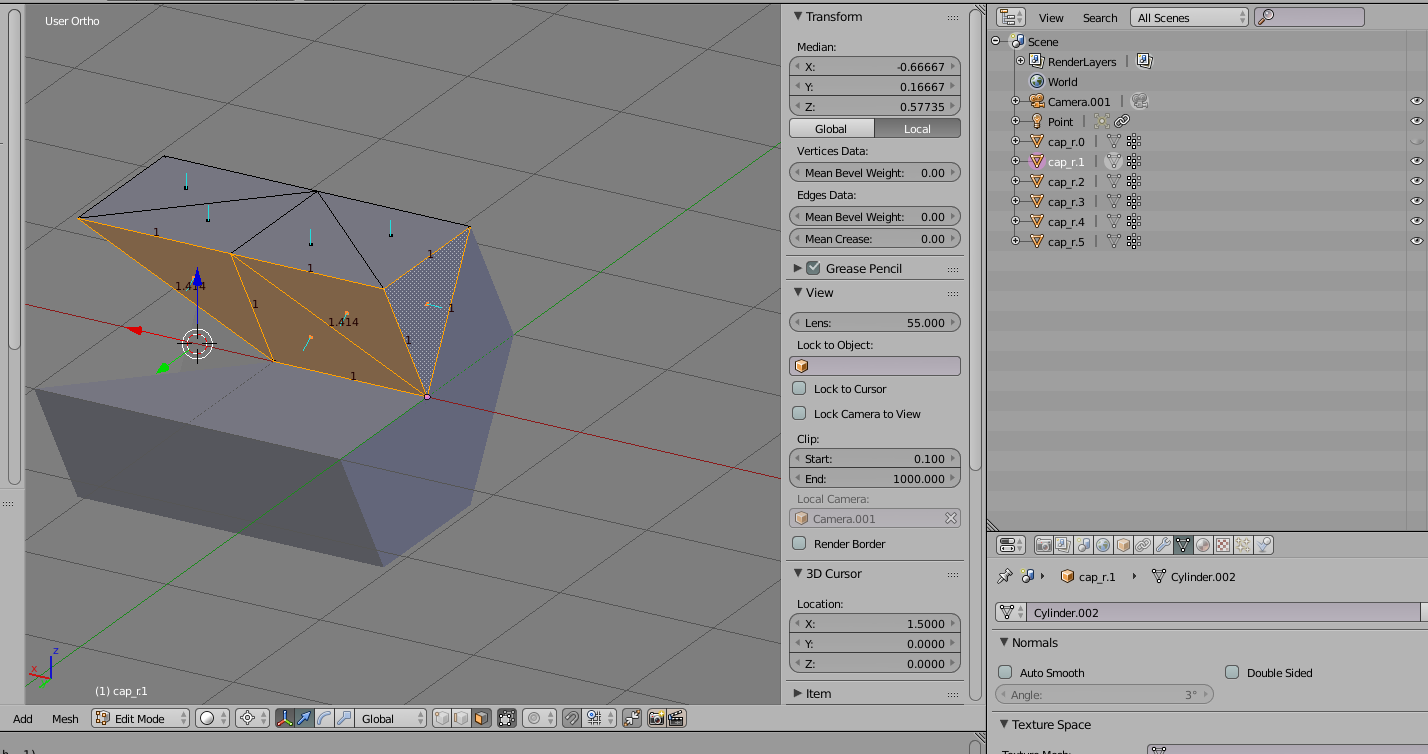Enable Lock Camera to View checkbox
Viewport: 1428px width, 754px height.
click(x=799, y=413)
